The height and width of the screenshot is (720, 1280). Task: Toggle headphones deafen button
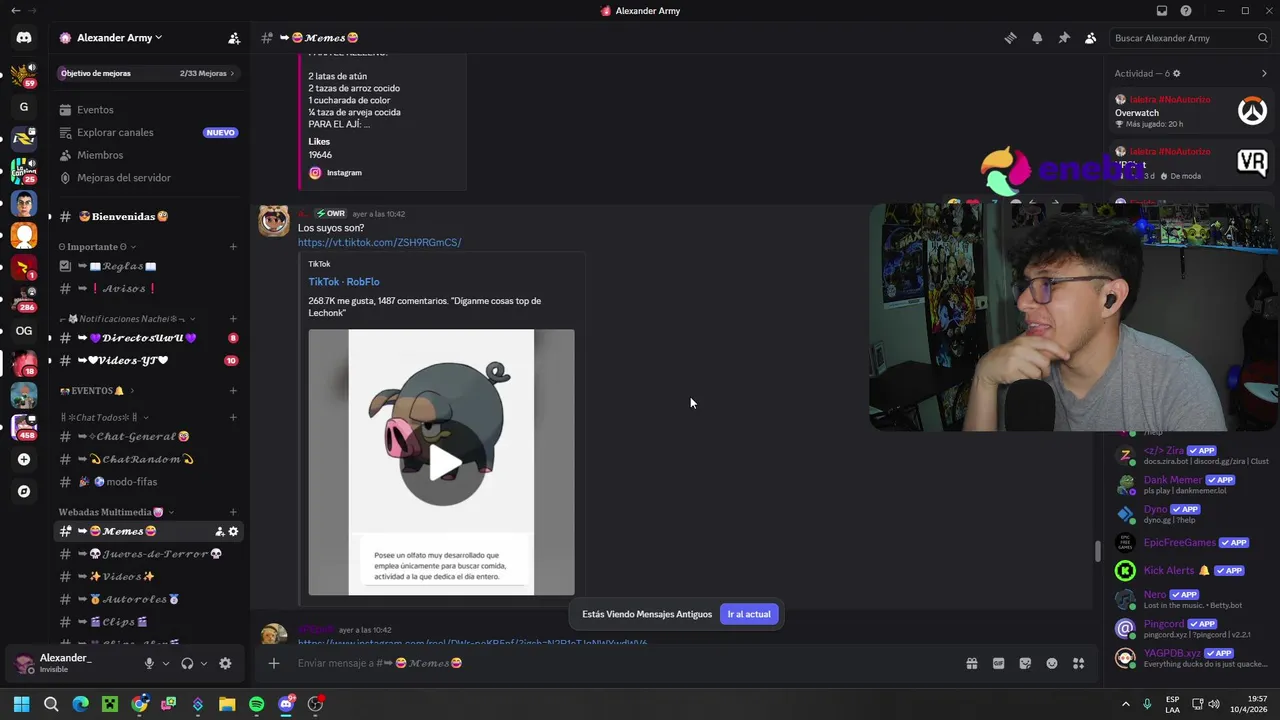tap(187, 663)
